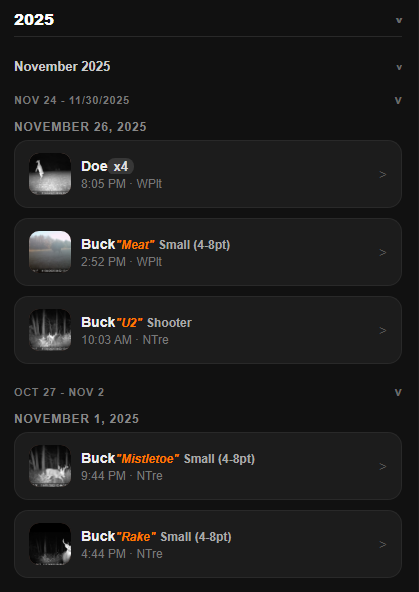This screenshot has height=592, width=419.
Task: Open the "Mistletoe" buck name link
Action: coord(148,459)
